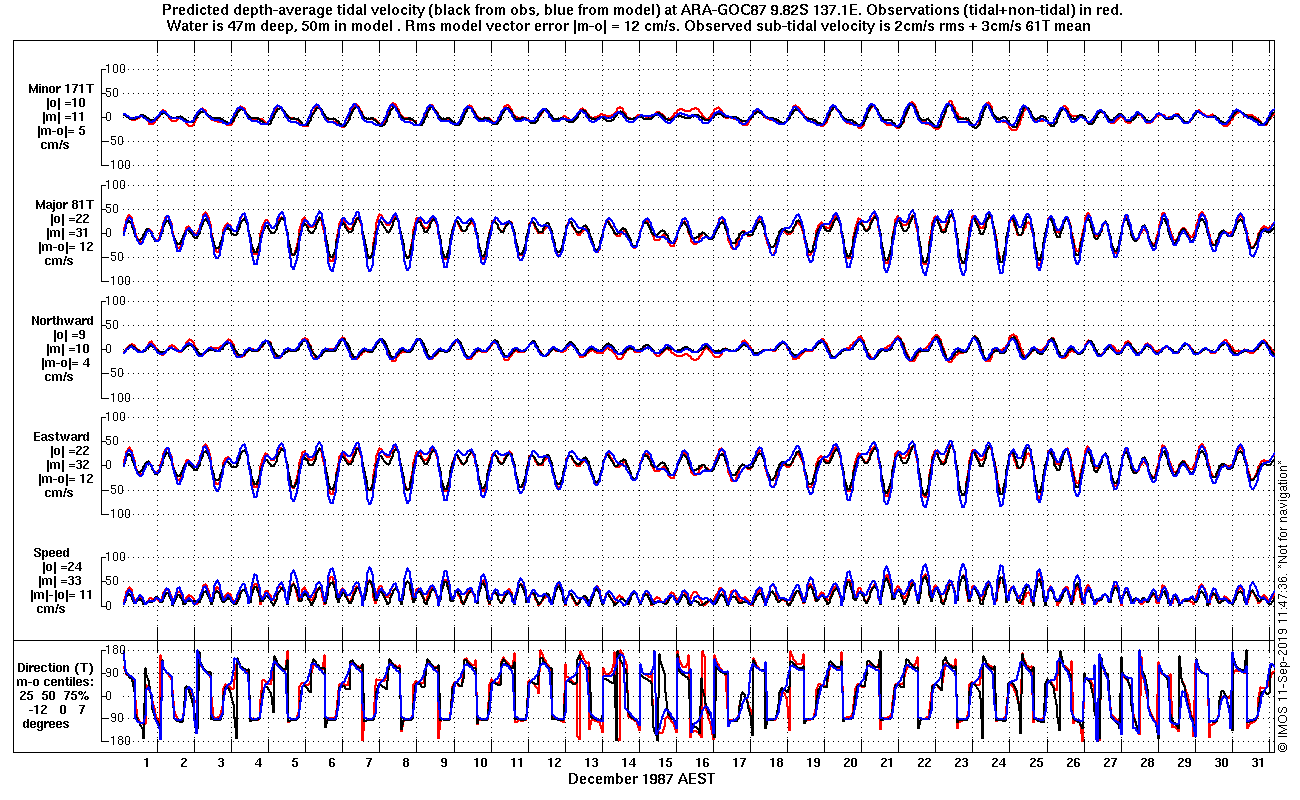Click day label 18 on the date axis

(x=776, y=762)
